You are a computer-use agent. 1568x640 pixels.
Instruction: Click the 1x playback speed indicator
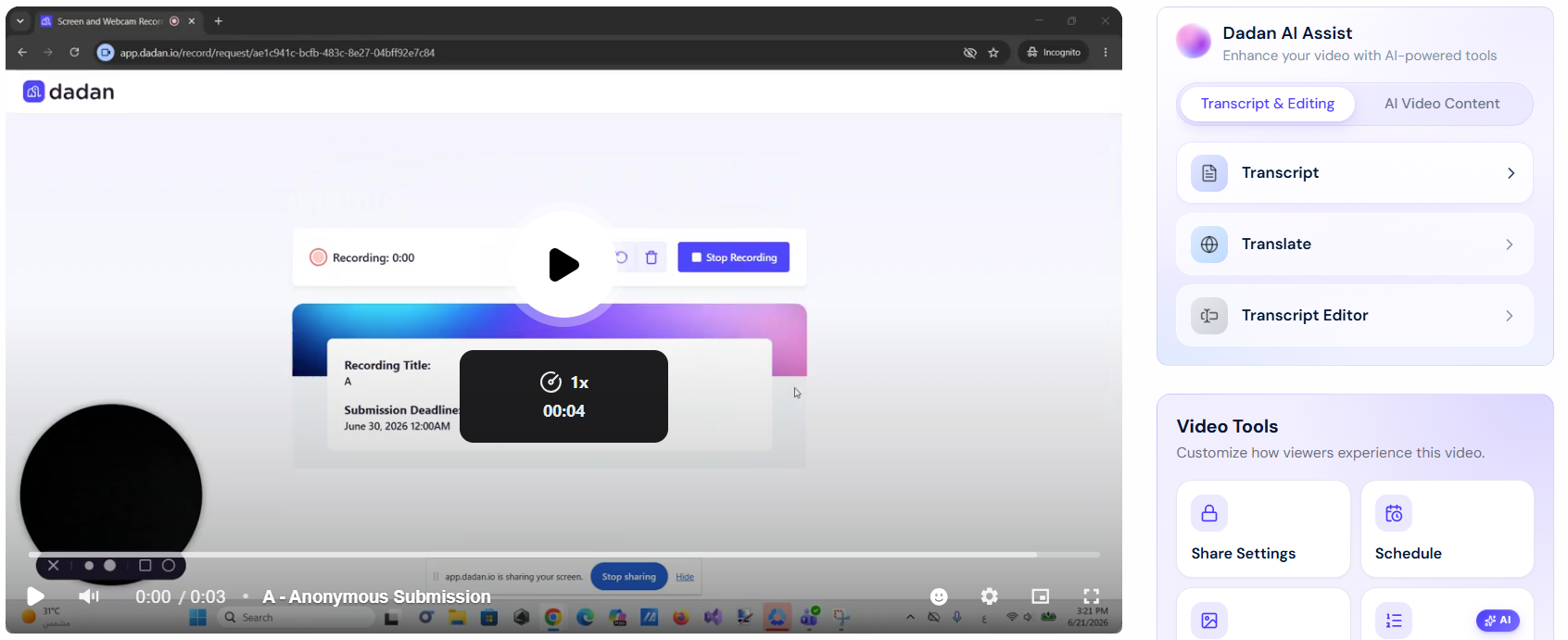(x=564, y=383)
